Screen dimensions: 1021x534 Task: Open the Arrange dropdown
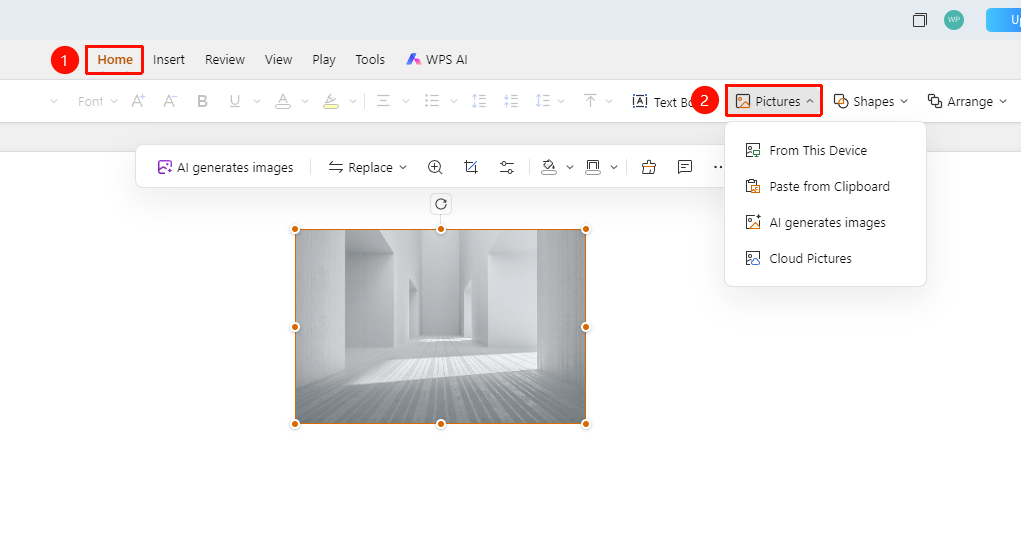pos(967,102)
